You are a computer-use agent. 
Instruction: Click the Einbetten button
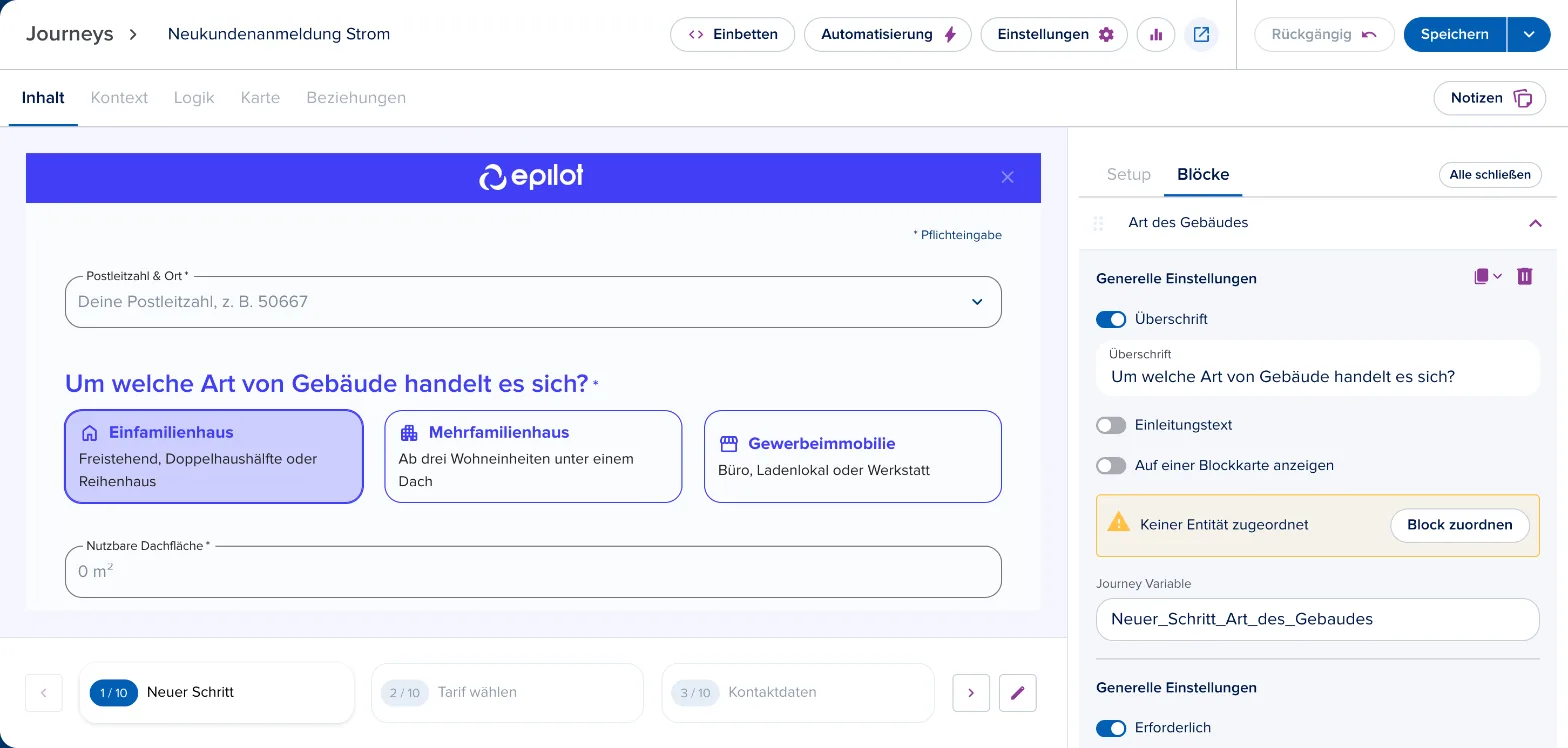(732, 34)
